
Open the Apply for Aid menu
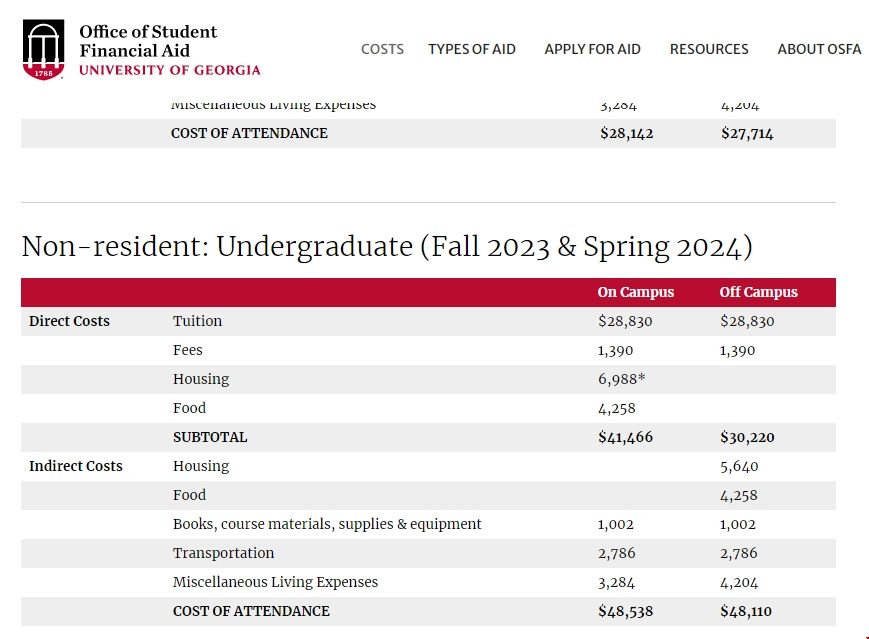coord(592,49)
